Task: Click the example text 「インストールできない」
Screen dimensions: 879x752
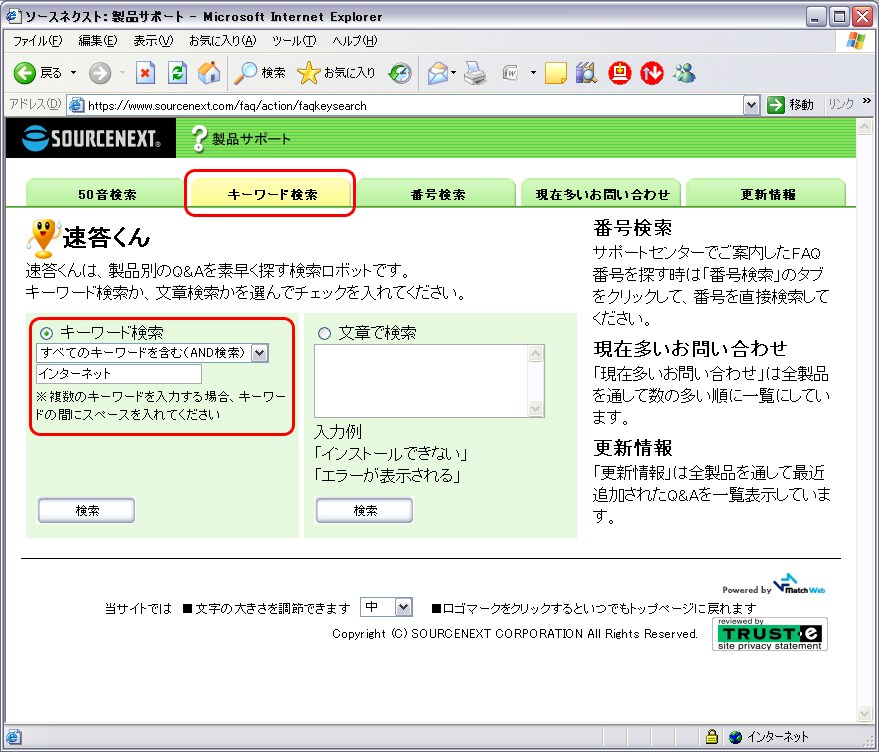Action: [391, 453]
